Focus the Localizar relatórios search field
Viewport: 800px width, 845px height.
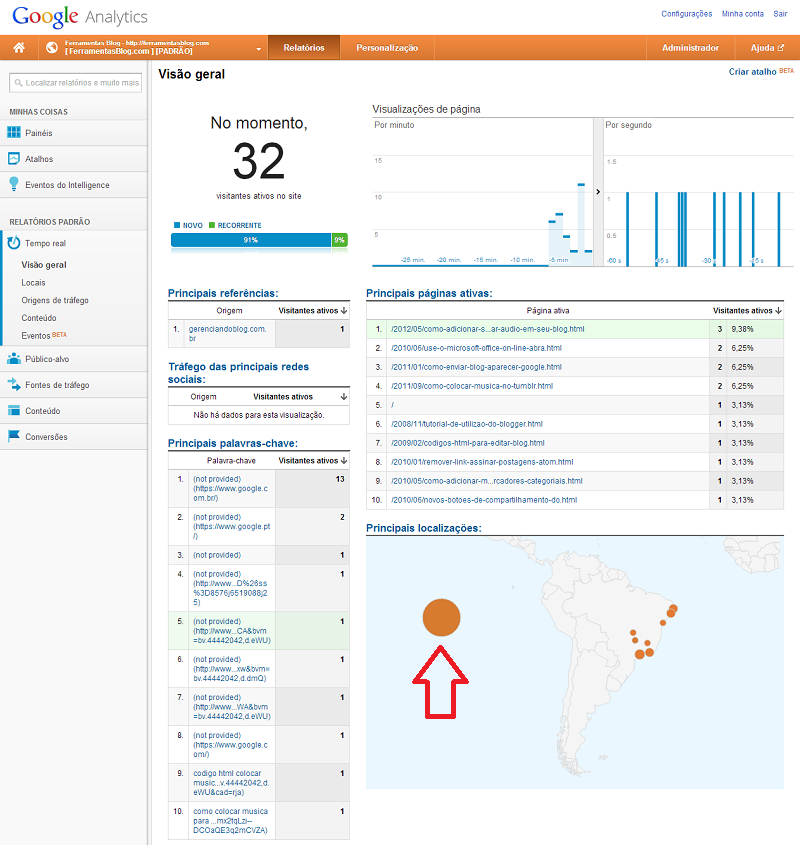(75, 82)
